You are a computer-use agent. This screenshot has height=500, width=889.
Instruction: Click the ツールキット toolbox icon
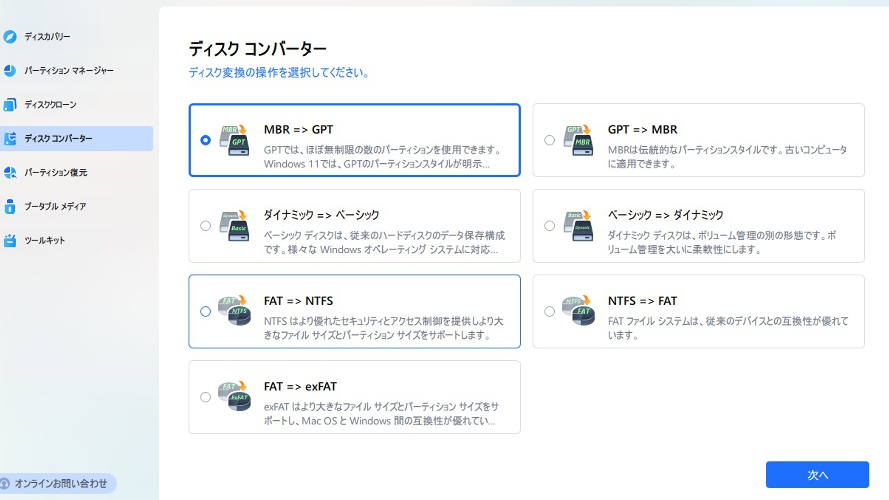click(x=10, y=240)
